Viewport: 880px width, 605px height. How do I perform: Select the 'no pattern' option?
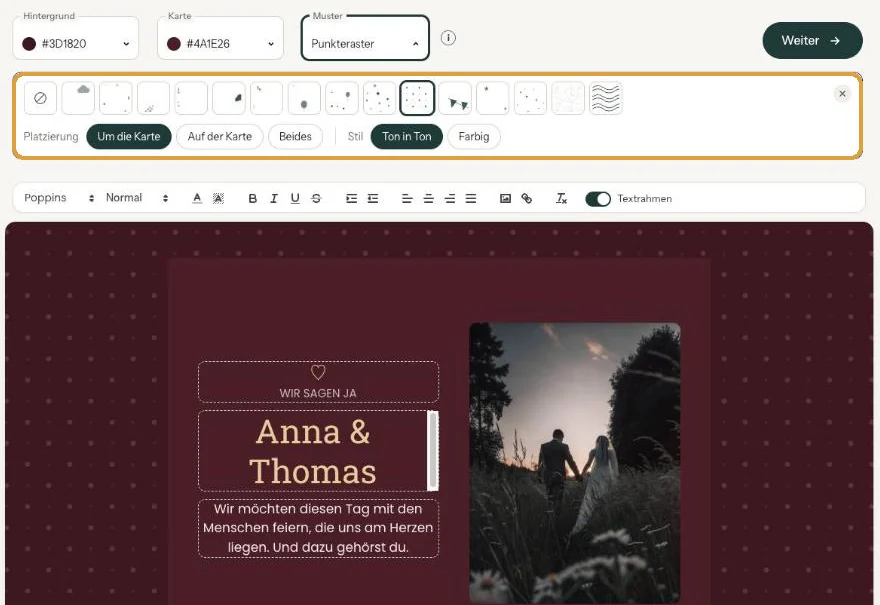[x=40, y=98]
